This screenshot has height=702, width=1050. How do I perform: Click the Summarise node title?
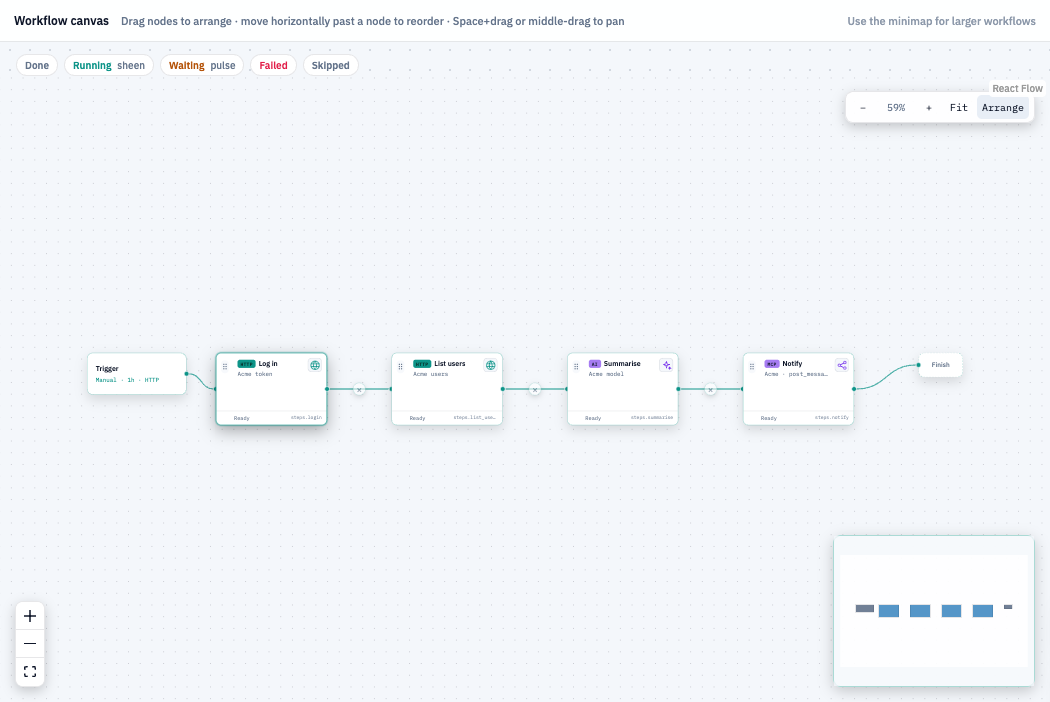point(622,364)
